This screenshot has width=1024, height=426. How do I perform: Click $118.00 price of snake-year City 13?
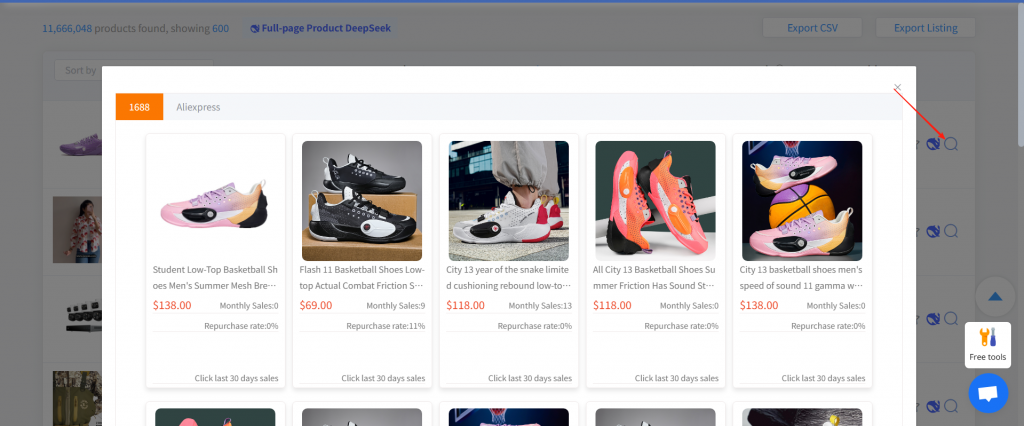(466, 305)
